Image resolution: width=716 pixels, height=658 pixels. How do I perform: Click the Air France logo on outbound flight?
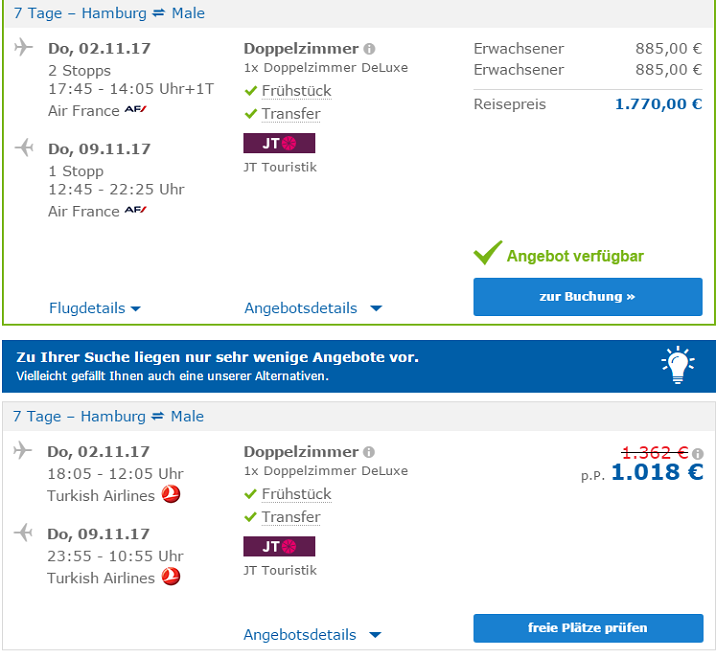coord(136,110)
